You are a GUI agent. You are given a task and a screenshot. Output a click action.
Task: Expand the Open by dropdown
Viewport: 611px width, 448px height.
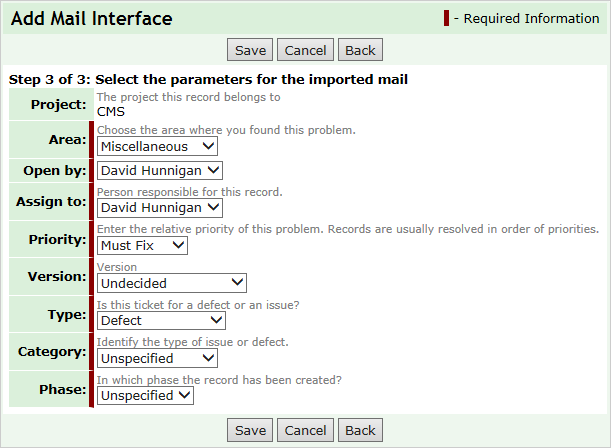coord(160,171)
